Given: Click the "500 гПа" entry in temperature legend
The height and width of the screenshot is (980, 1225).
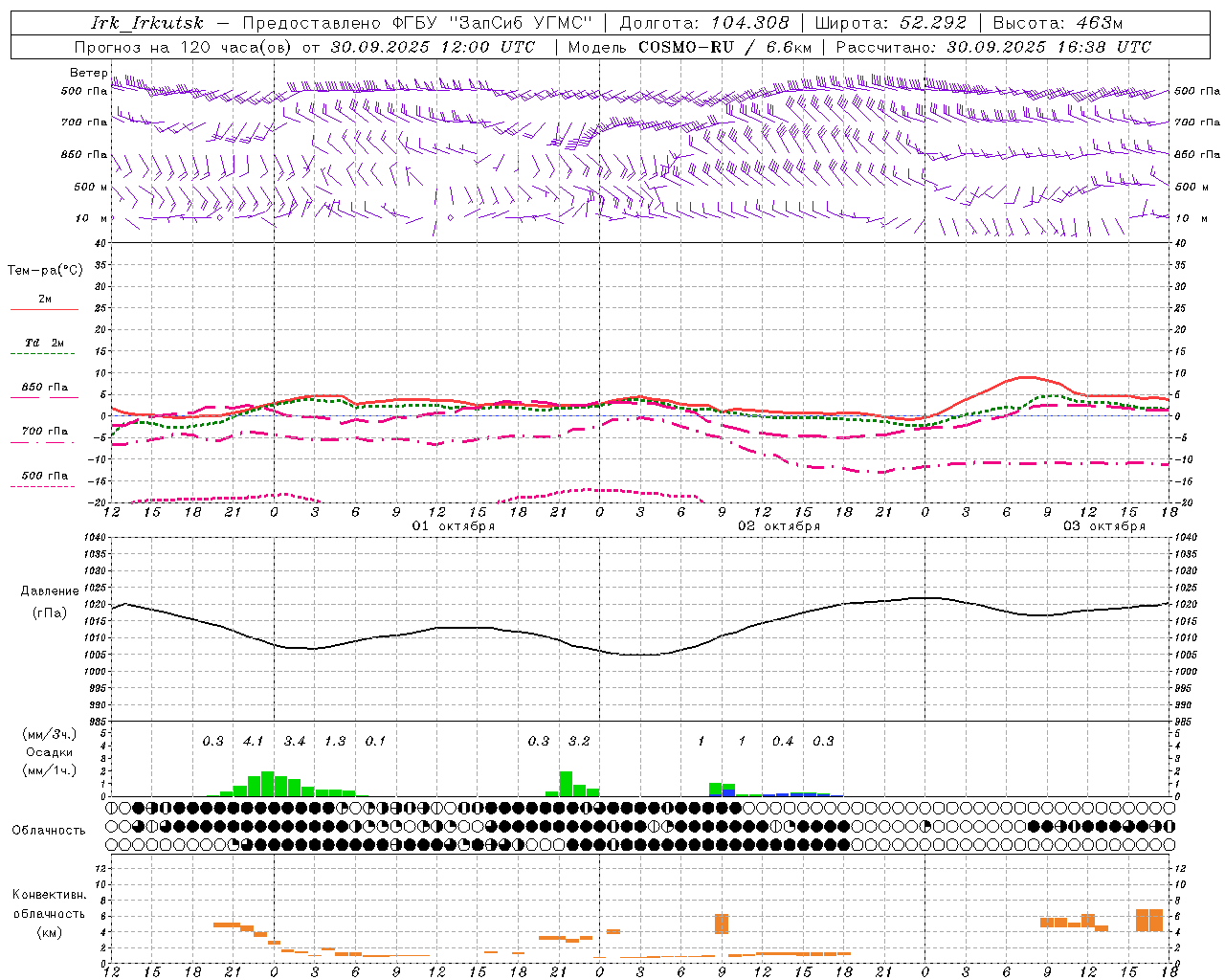Looking at the screenshot, I should (x=45, y=475).
